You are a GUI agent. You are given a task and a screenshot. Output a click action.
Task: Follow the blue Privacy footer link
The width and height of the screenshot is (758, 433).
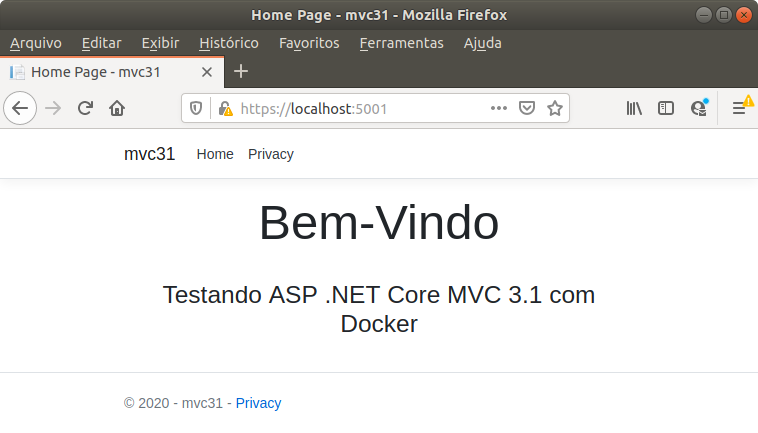point(258,403)
